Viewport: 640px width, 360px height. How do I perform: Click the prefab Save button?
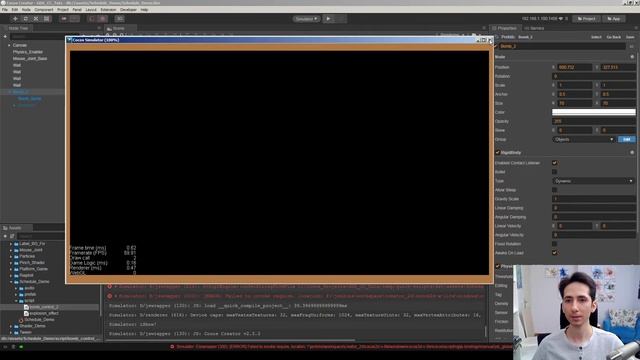[x=630, y=37]
